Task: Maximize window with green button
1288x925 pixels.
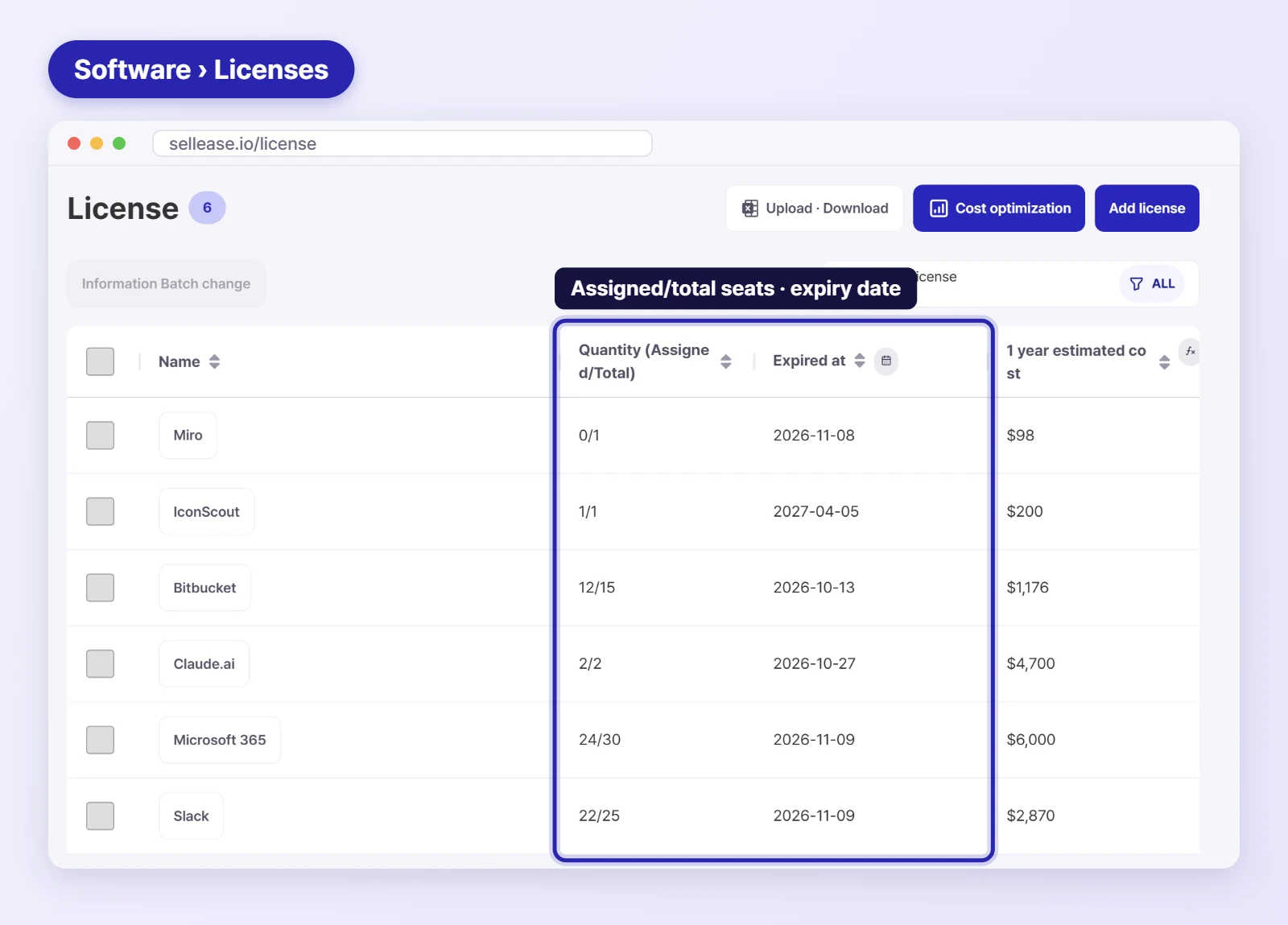Action: 119,143
